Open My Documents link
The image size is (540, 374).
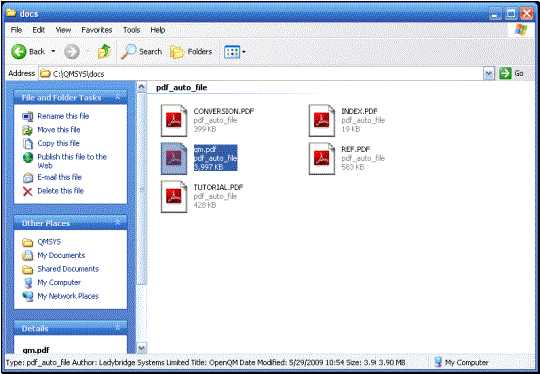[61, 255]
